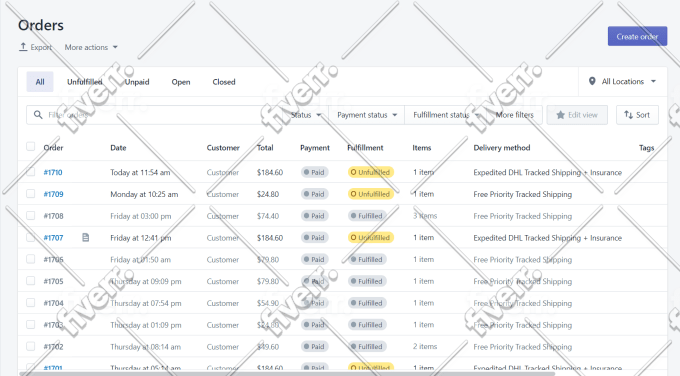
Task: Open the note icon on order #1707
Action: [x=86, y=238]
